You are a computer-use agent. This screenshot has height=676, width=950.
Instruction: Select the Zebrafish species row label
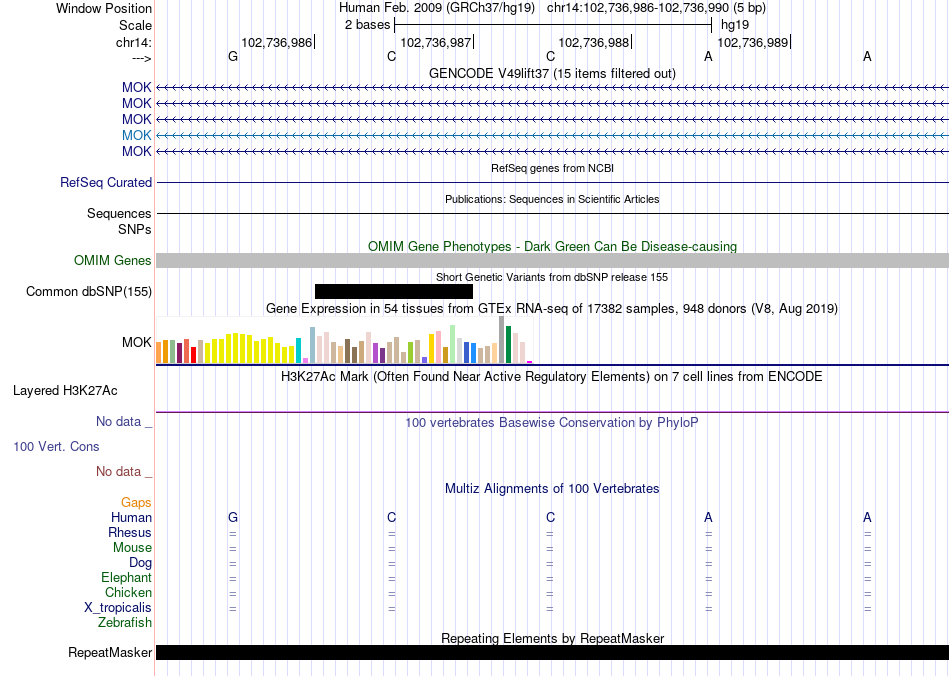(125, 622)
